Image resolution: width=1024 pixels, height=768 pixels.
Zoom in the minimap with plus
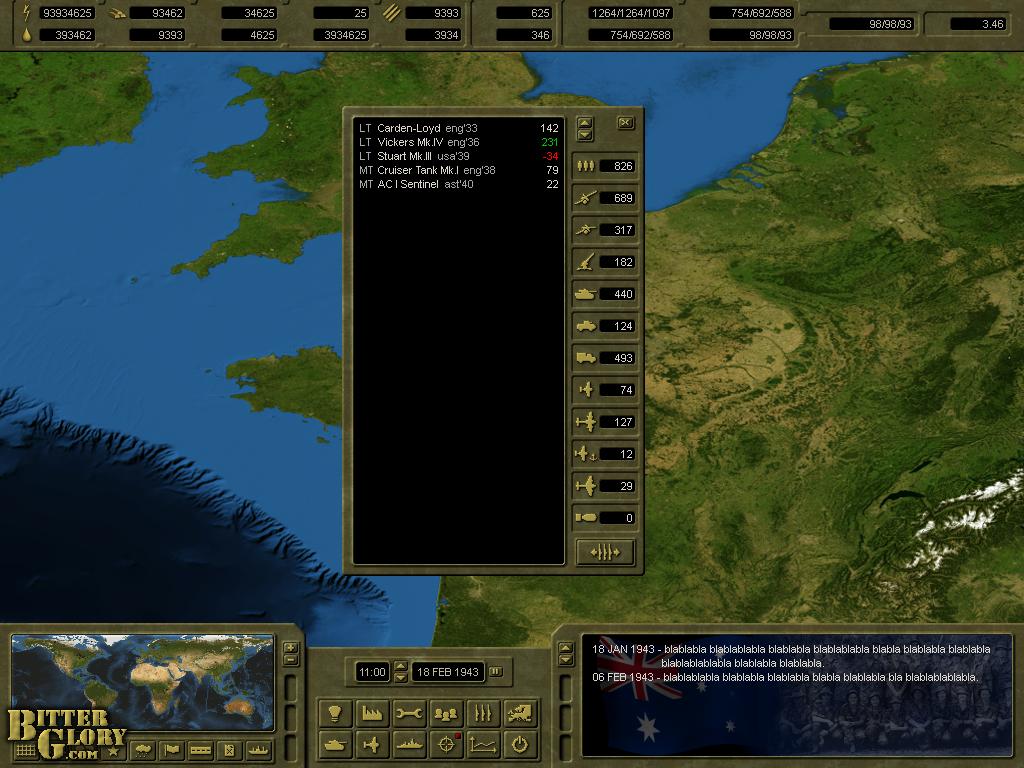point(290,648)
